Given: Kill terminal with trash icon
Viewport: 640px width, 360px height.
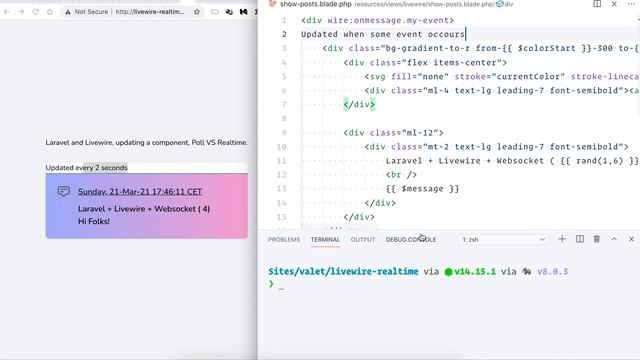Looking at the screenshot, I should tap(597, 239).
